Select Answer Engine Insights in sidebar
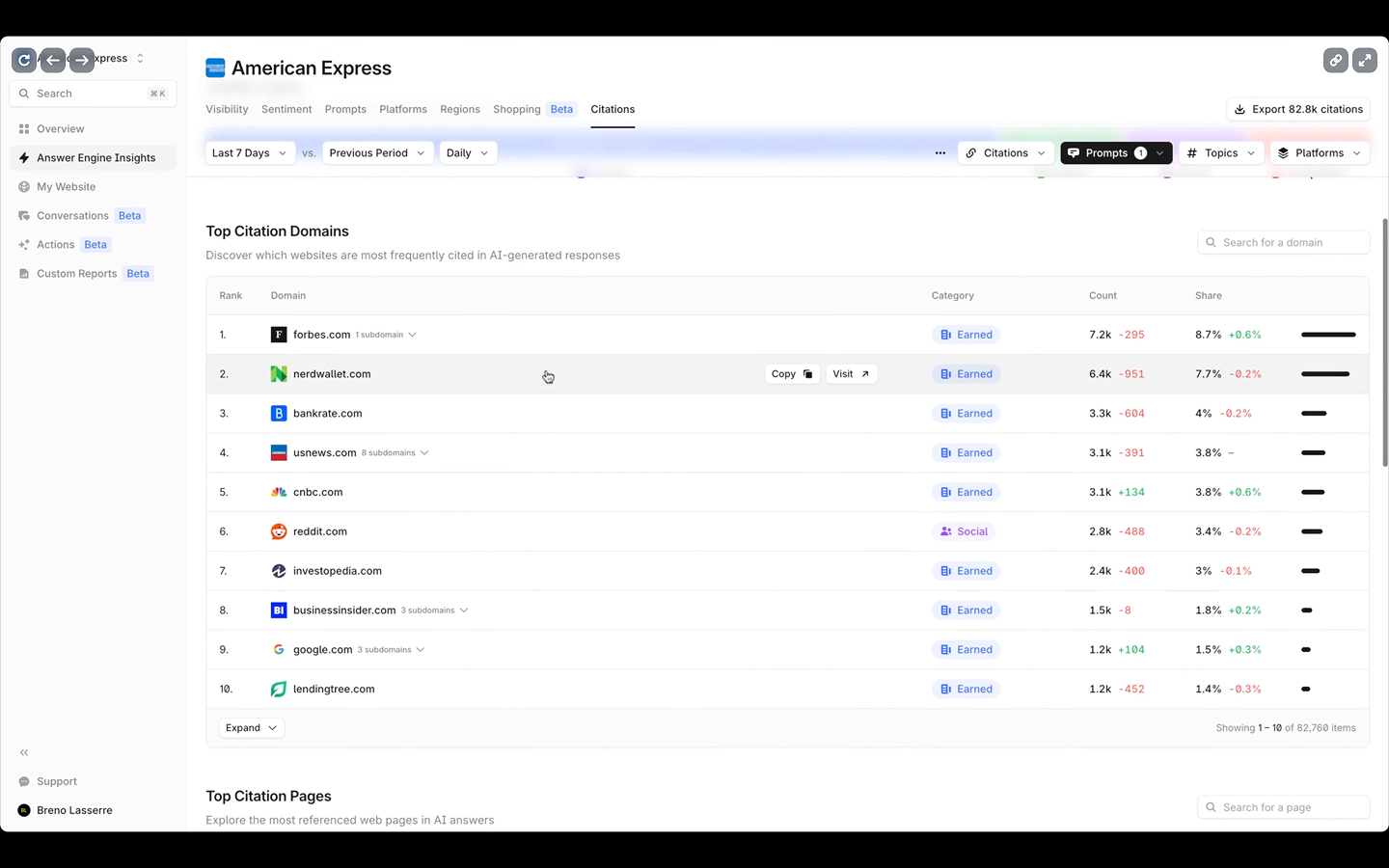Screen dimensions: 1389x868 (94, 157)
